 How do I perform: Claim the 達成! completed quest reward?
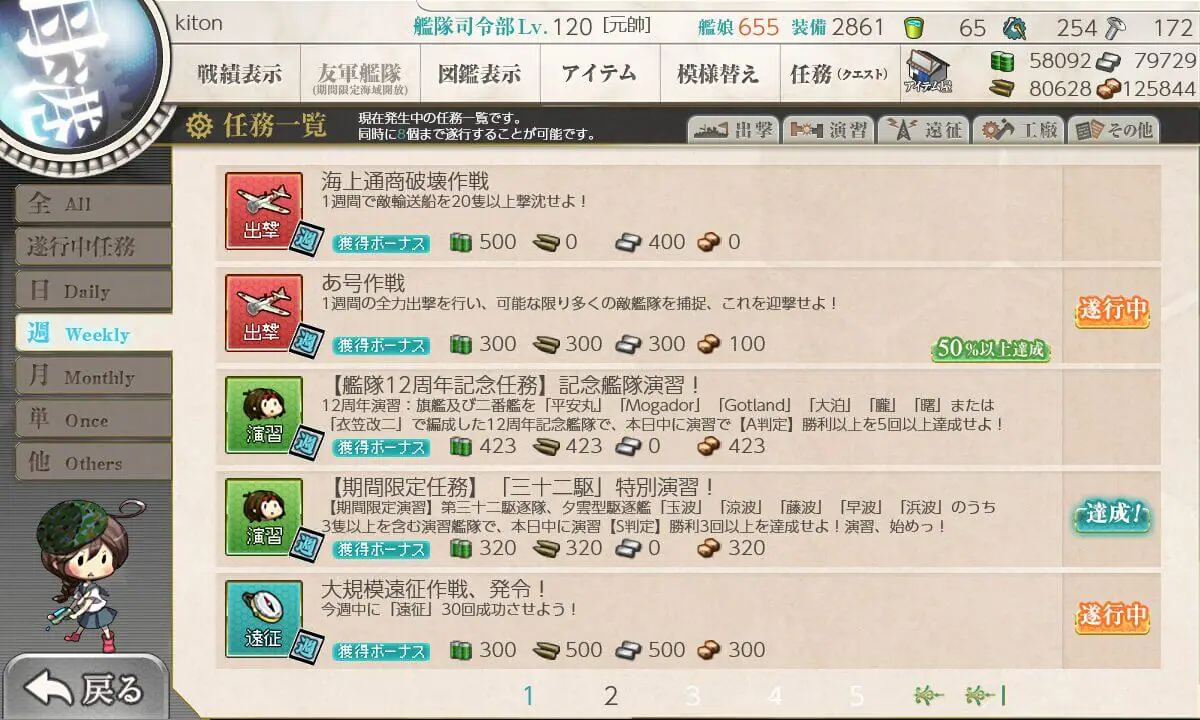pos(1112,516)
